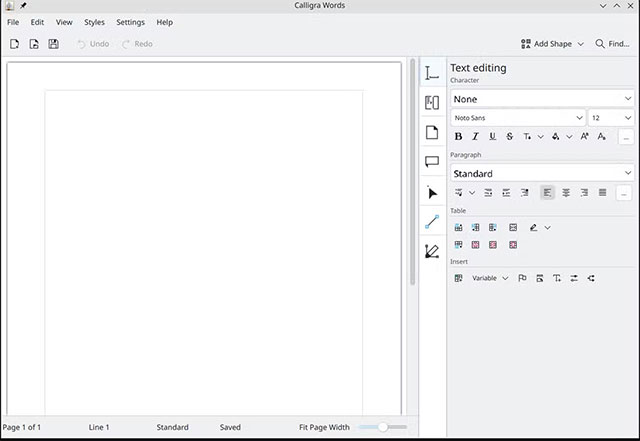Click the page break arrows icon
Screen dimensions: 640x441
(x=574, y=278)
